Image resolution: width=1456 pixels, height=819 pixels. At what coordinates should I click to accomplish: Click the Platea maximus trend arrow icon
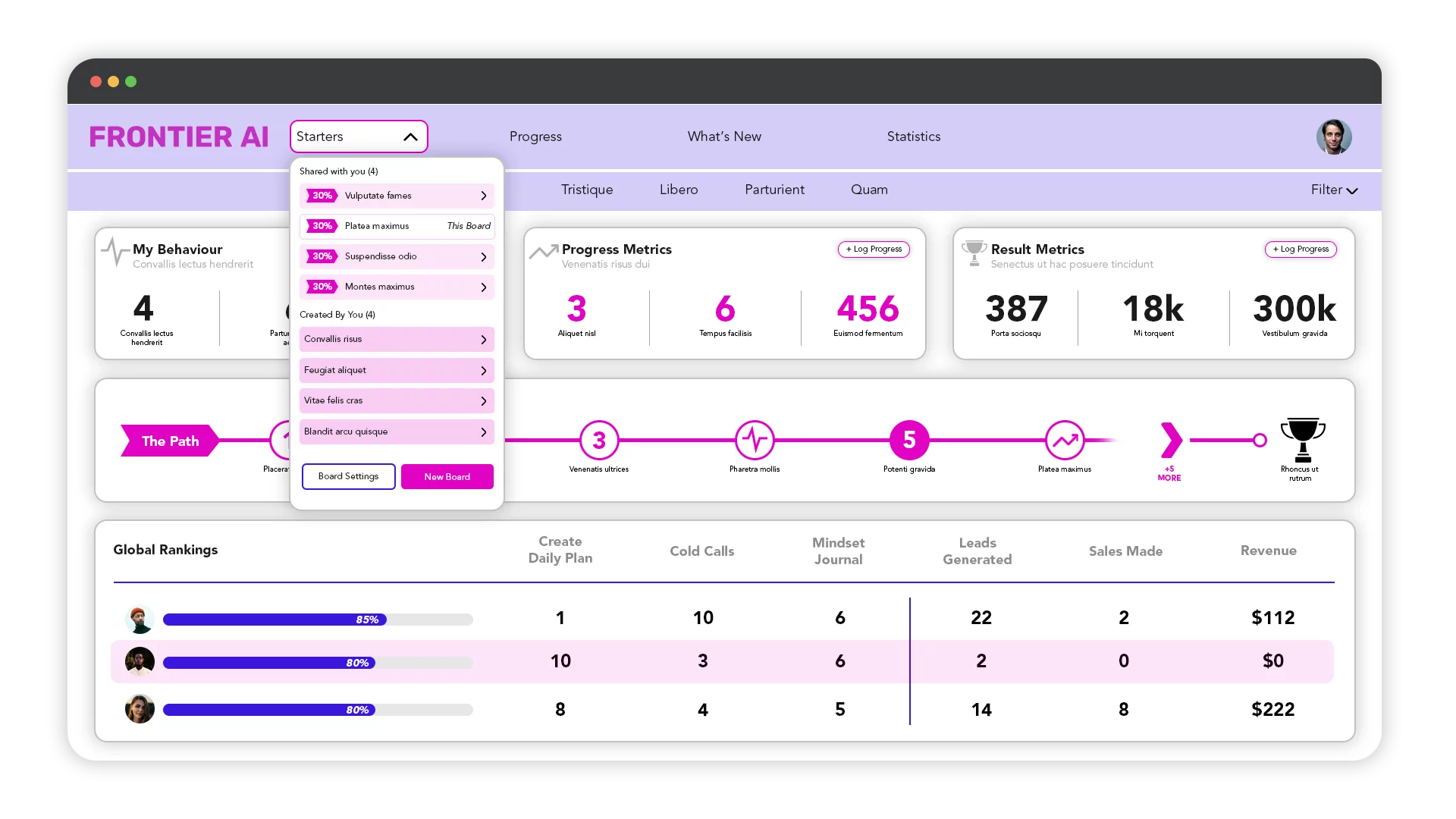pyautogui.click(x=1065, y=440)
